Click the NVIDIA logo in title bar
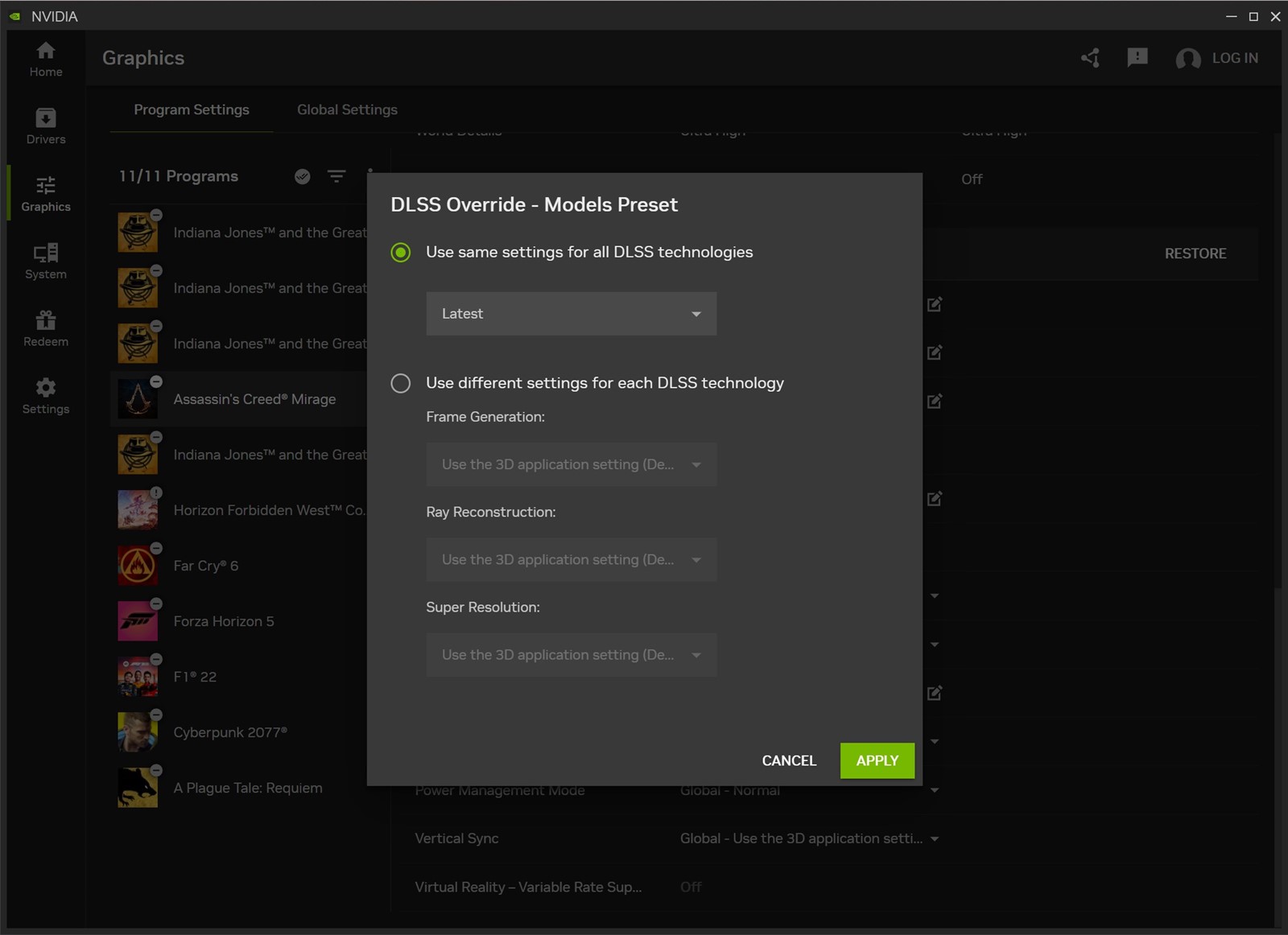The height and width of the screenshot is (935, 1288). coord(14,16)
